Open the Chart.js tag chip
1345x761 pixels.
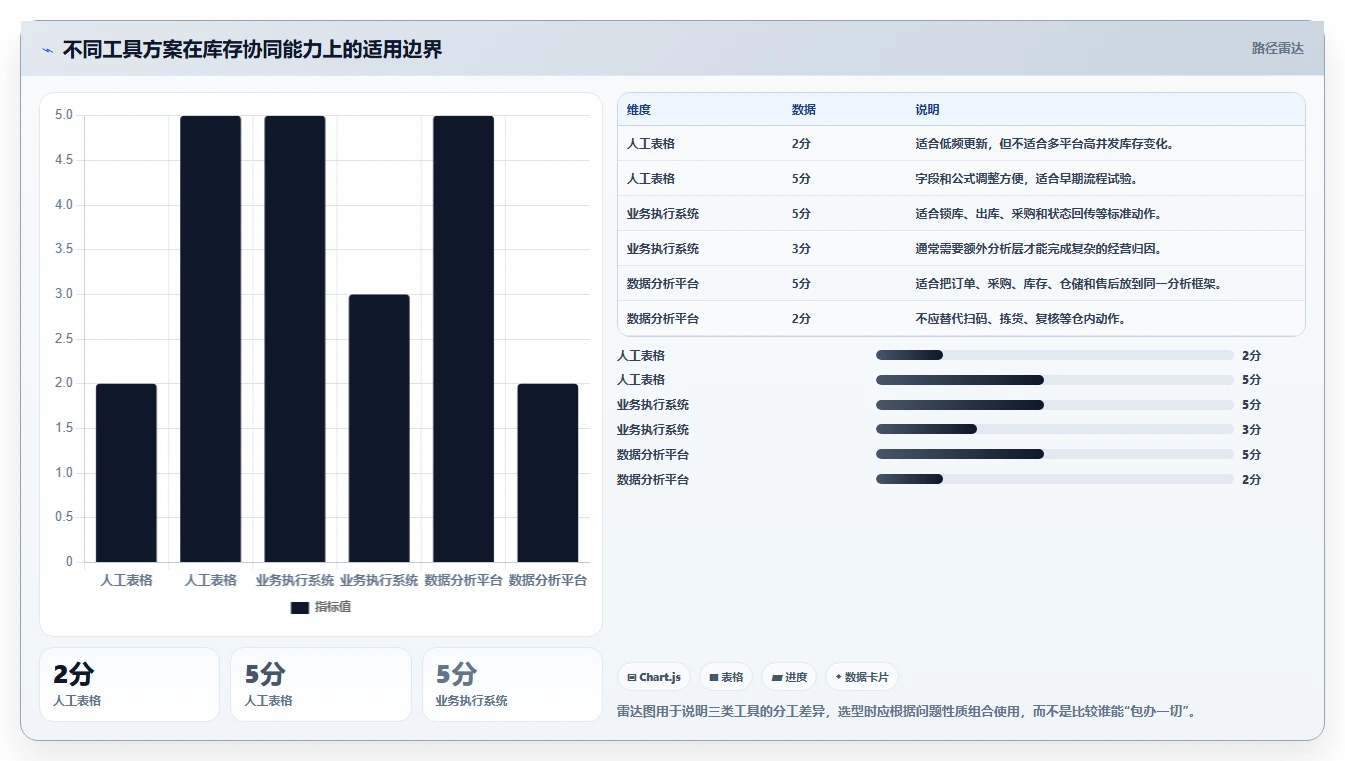pyautogui.click(x=654, y=677)
